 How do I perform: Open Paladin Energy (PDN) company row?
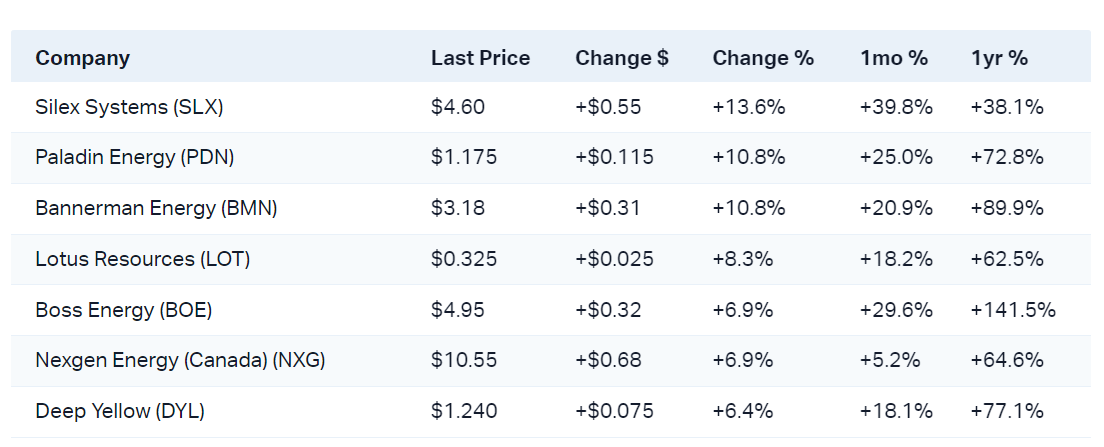135,158
